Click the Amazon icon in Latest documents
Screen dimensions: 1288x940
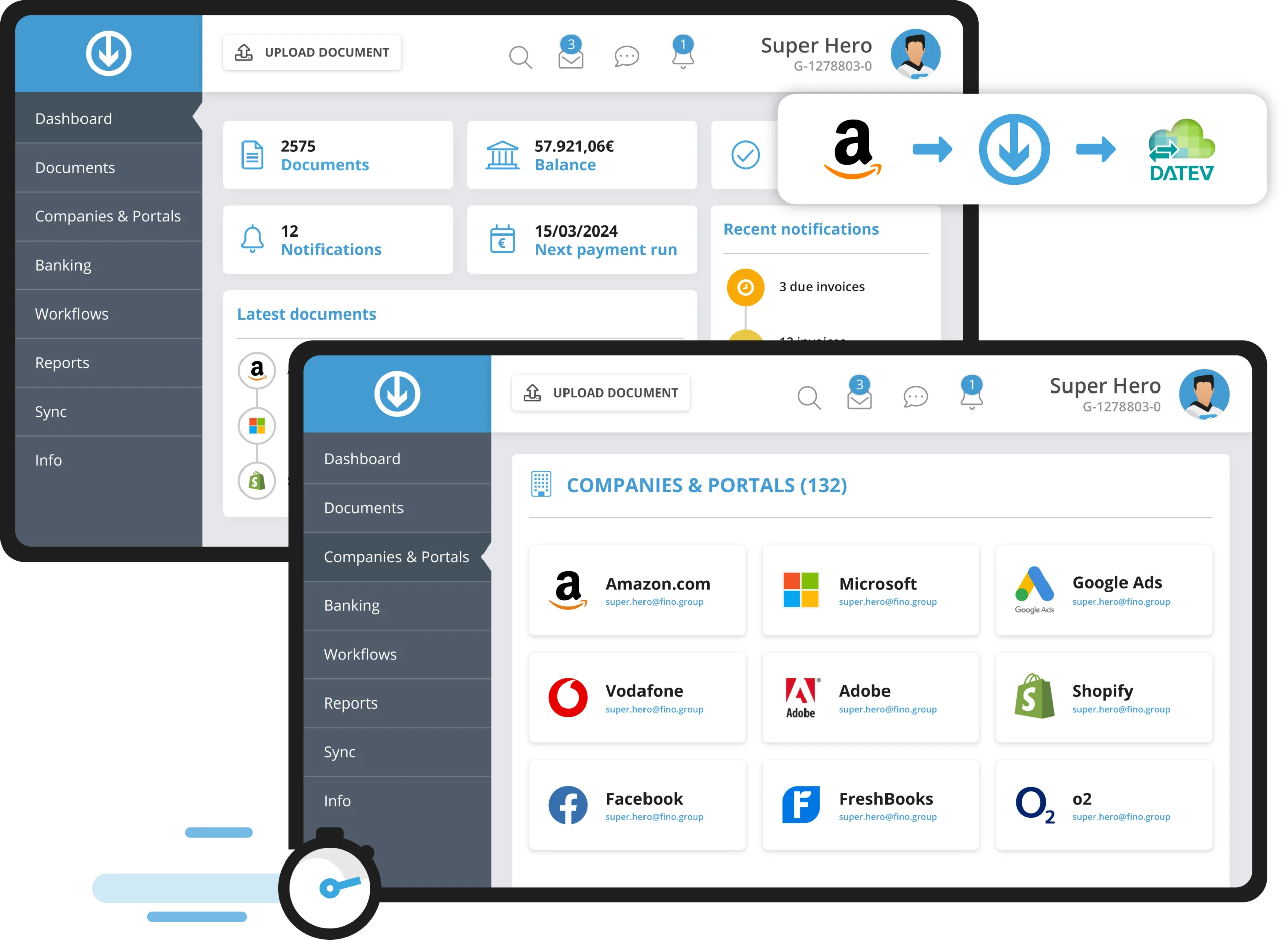[x=257, y=370]
